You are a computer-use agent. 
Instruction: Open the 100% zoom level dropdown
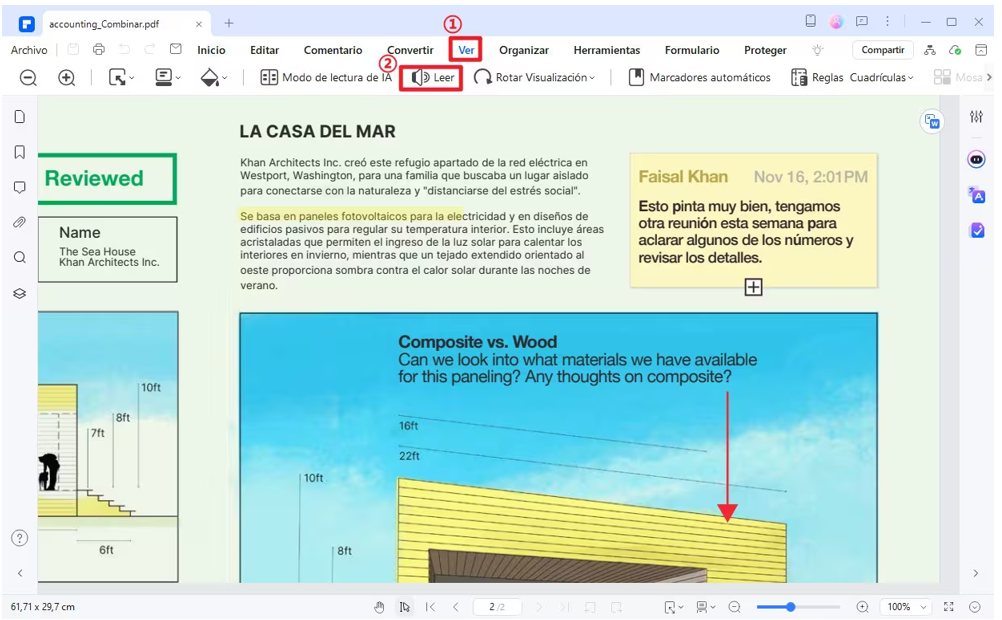[x=906, y=607]
